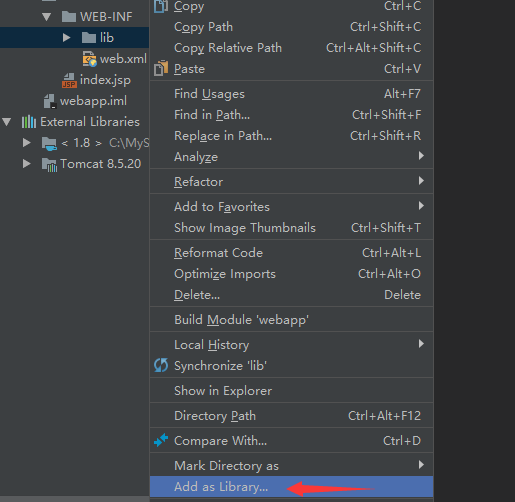Expand the JDK 1.8 library node
515x502 pixels.
click(27, 143)
